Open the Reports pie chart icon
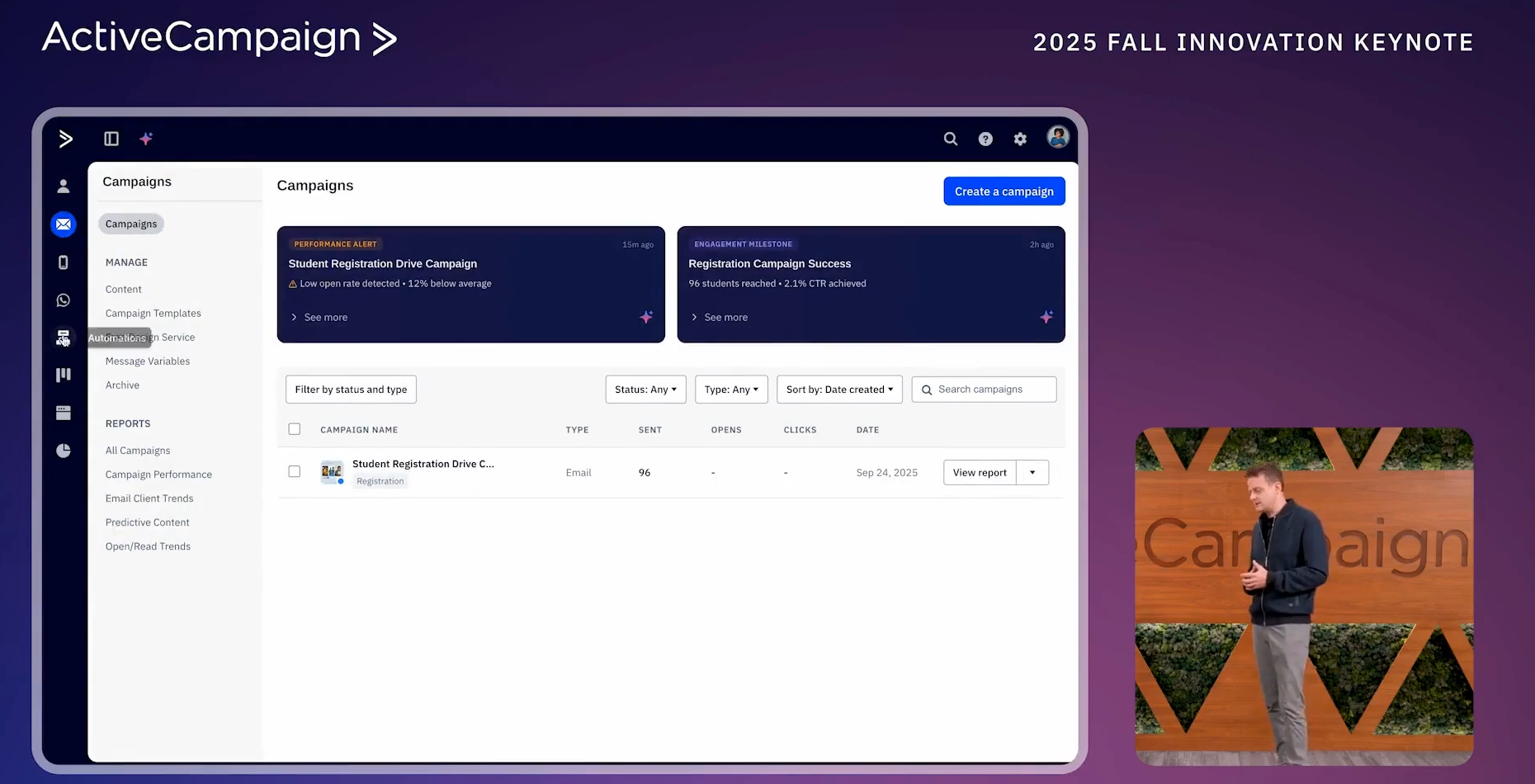The width and height of the screenshot is (1535, 784). (x=64, y=451)
